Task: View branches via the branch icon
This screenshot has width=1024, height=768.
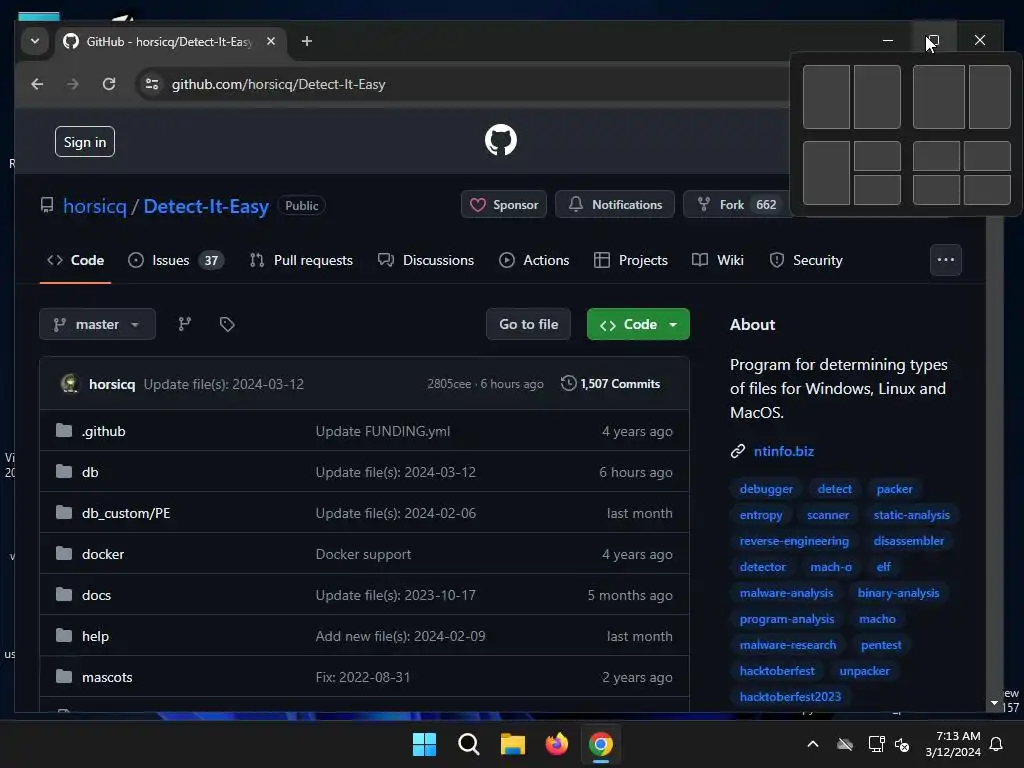Action: tap(185, 324)
